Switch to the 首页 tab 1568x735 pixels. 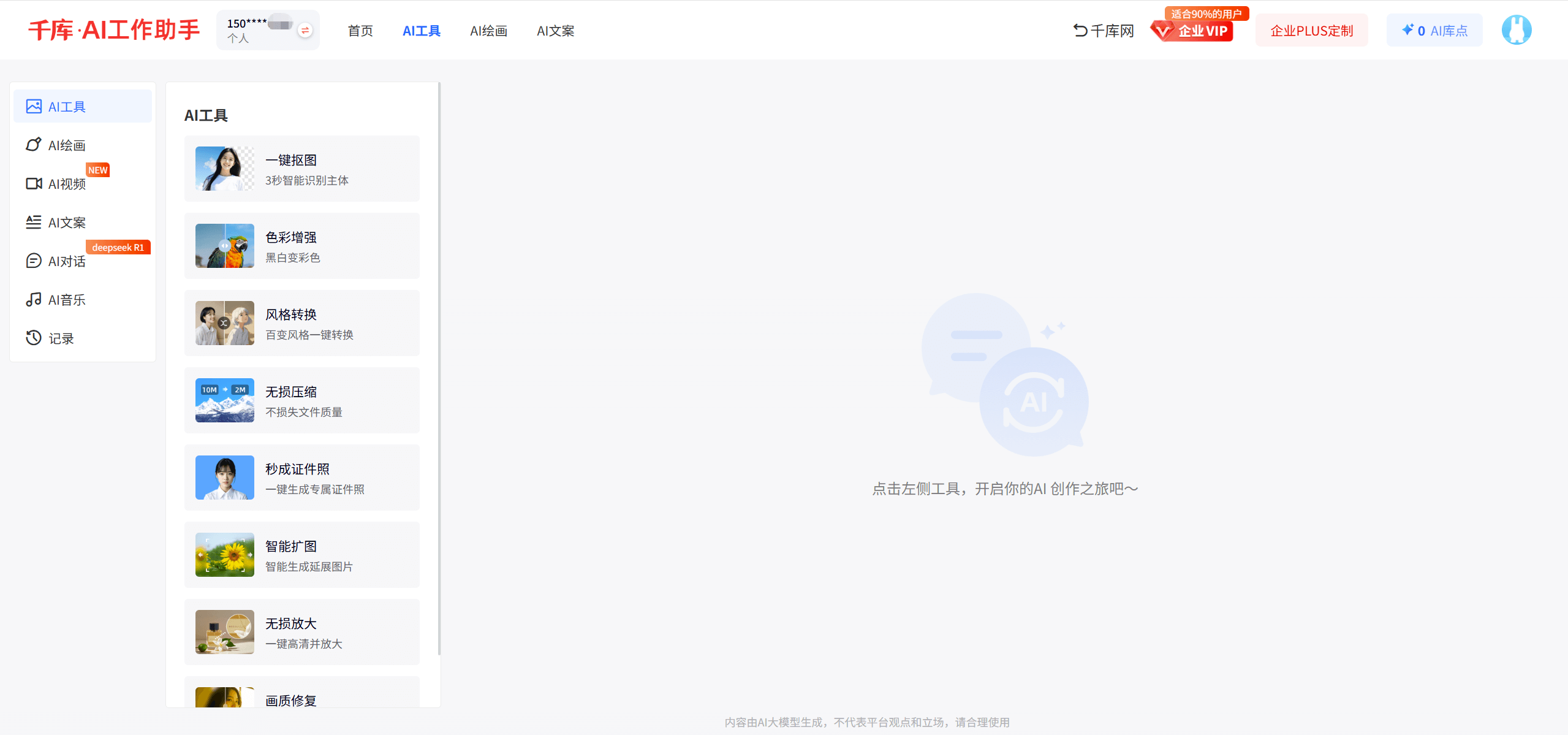360,31
